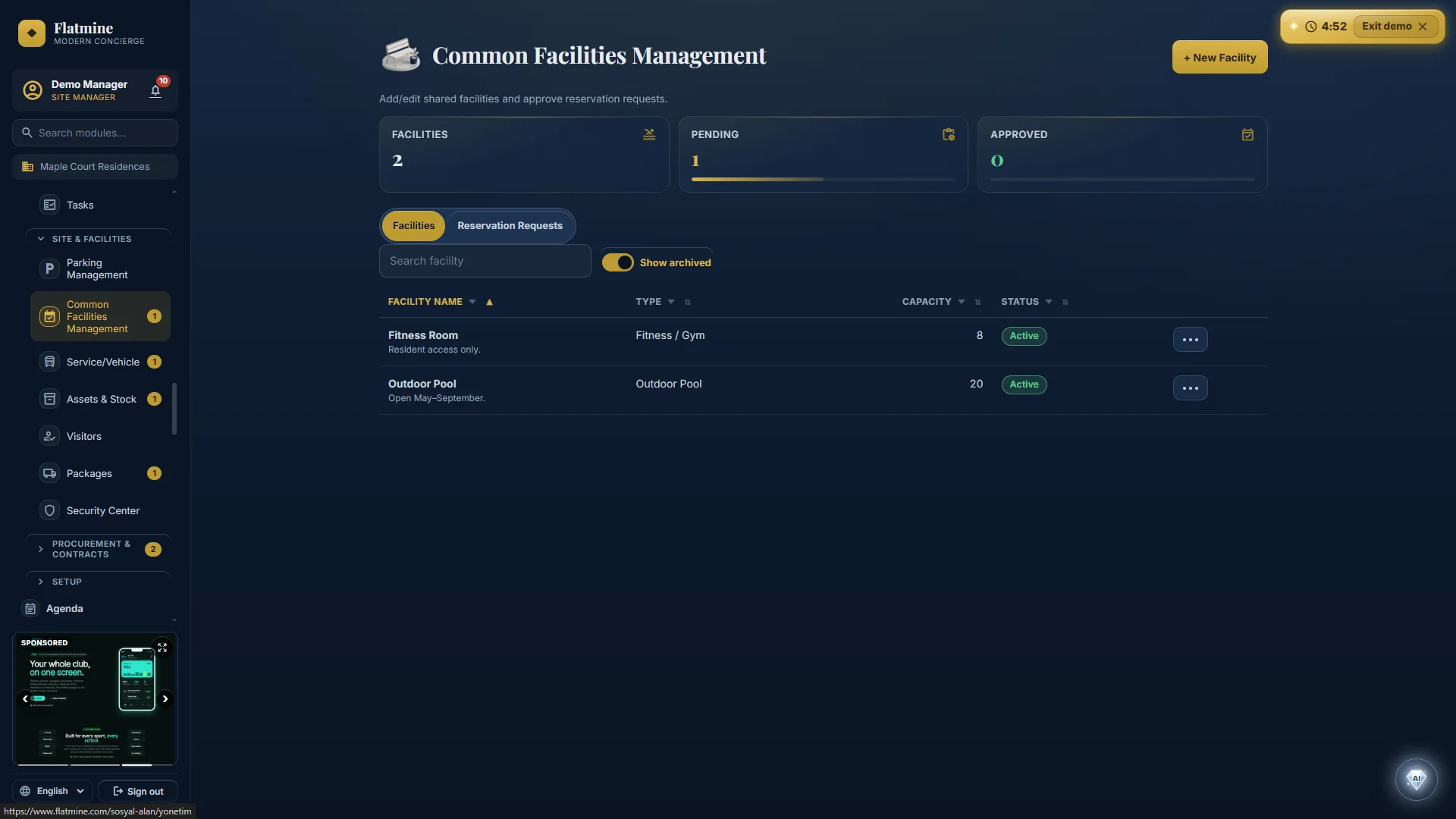Open Type column filter arrow

(671, 302)
